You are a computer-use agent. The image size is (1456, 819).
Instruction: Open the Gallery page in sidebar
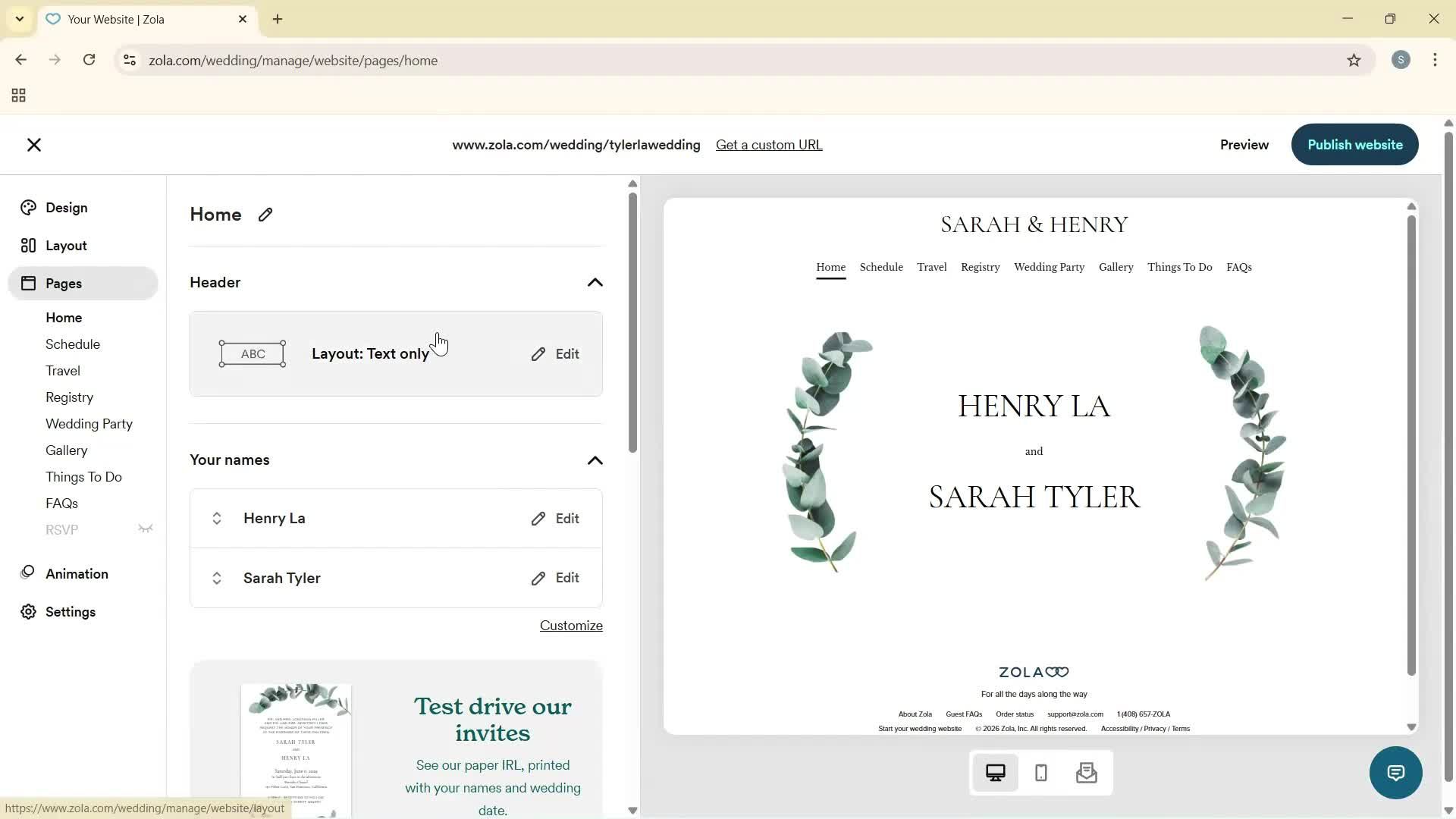point(66,450)
